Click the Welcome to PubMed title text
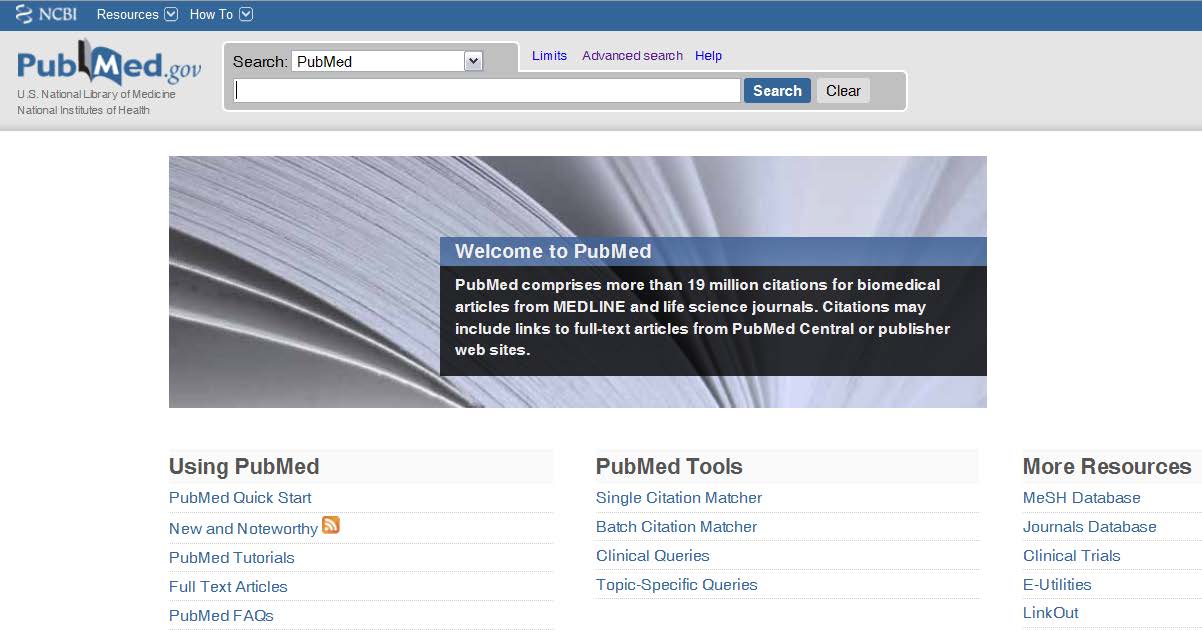 tap(553, 251)
